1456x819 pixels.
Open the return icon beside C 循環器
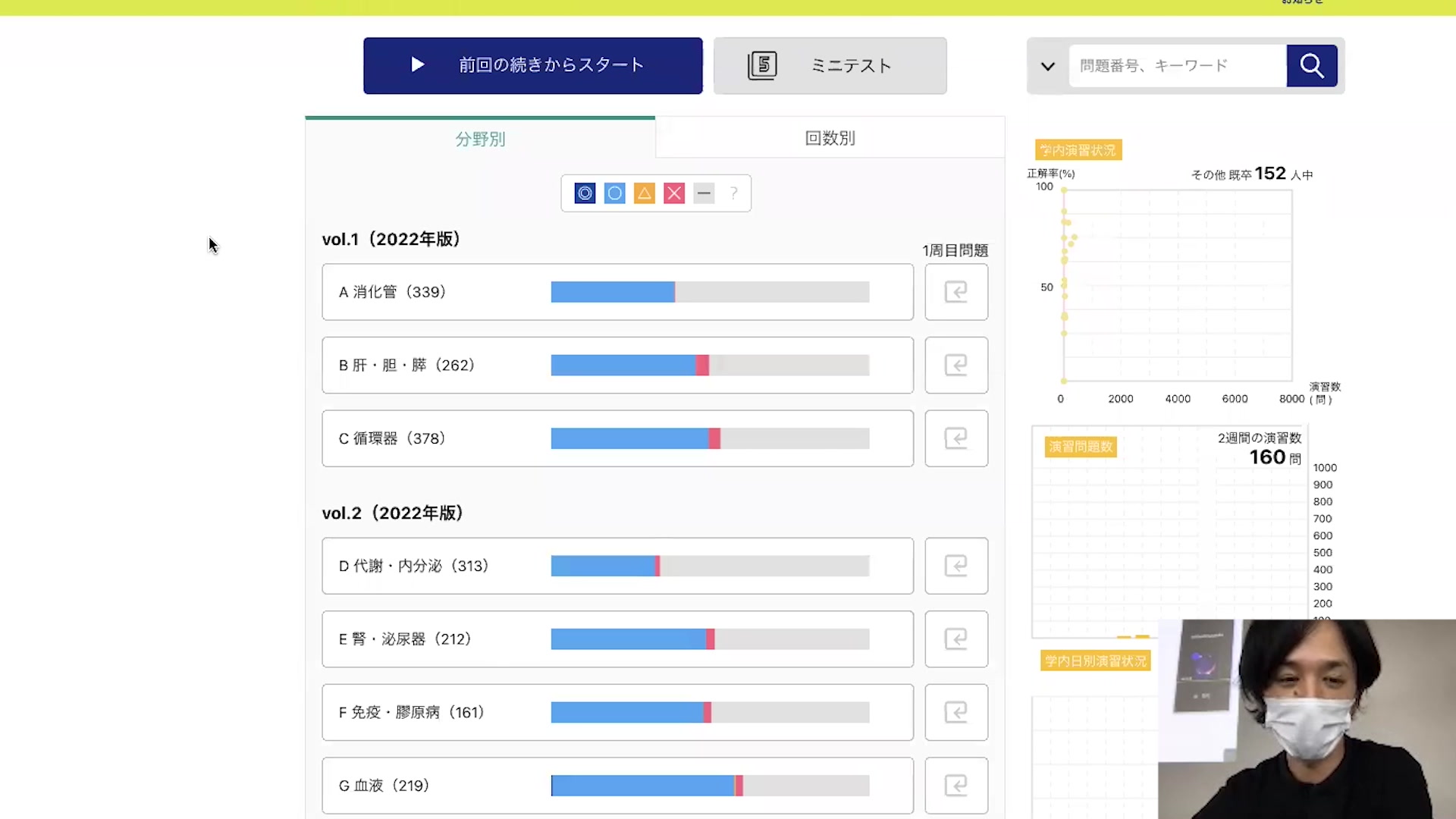pos(955,438)
